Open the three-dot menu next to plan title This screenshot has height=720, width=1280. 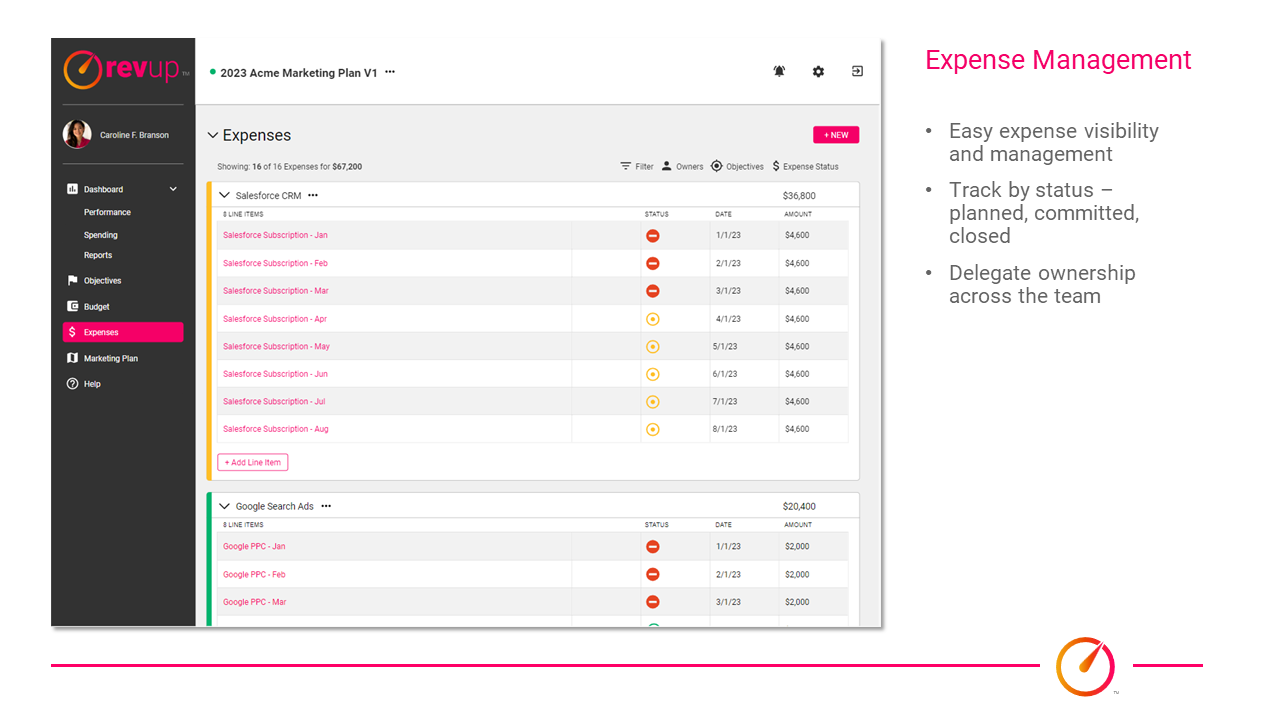point(390,72)
